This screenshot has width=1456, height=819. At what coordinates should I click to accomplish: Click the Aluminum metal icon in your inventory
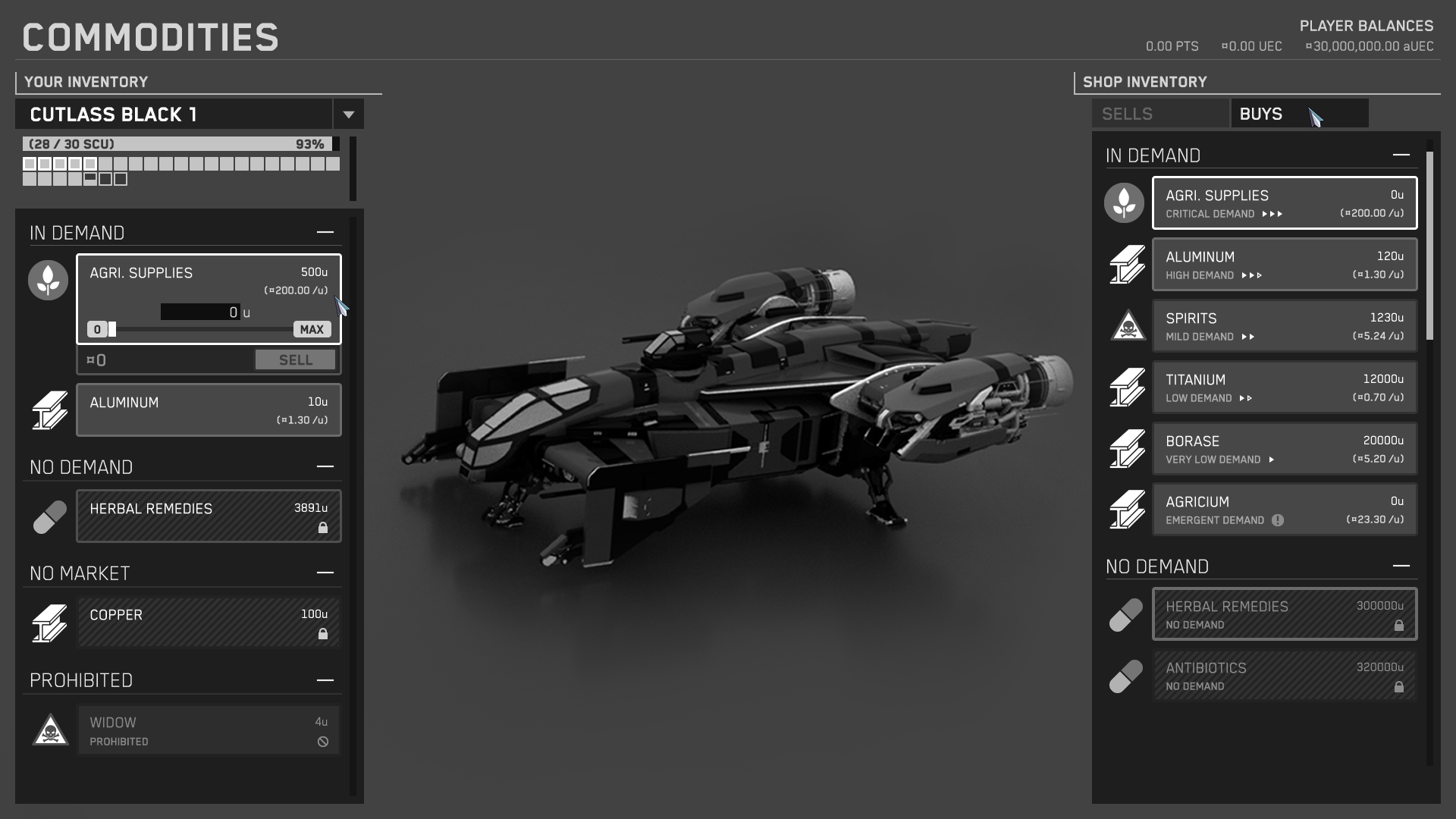pos(49,410)
